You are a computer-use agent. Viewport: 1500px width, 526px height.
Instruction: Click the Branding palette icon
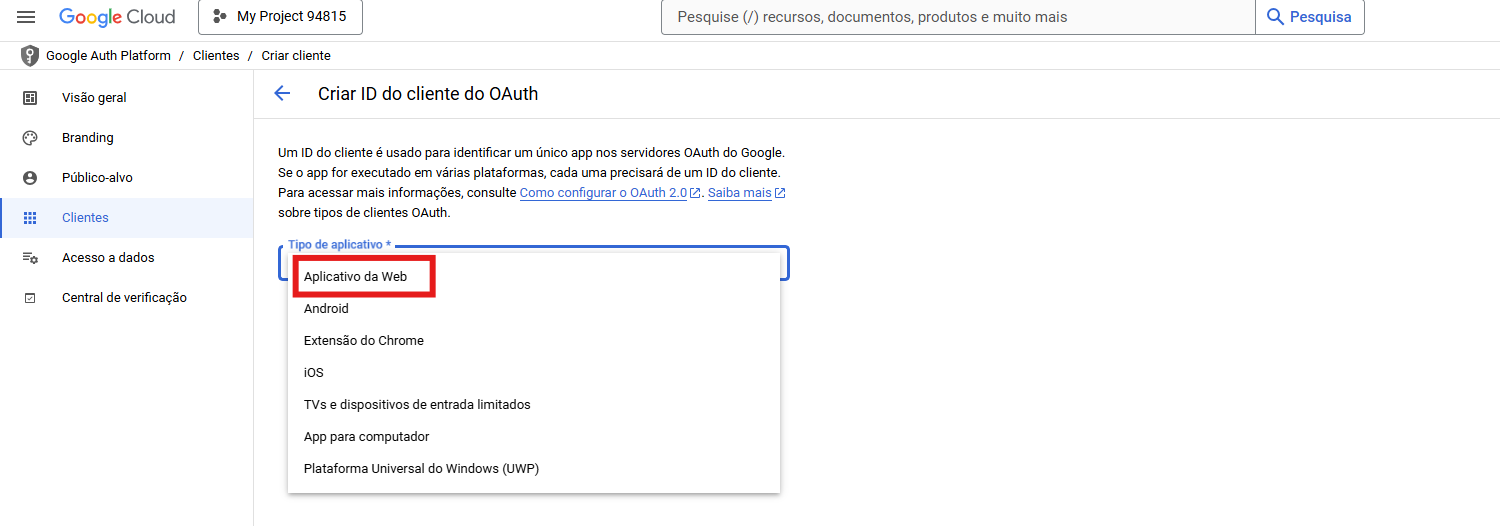click(x=30, y=138)
